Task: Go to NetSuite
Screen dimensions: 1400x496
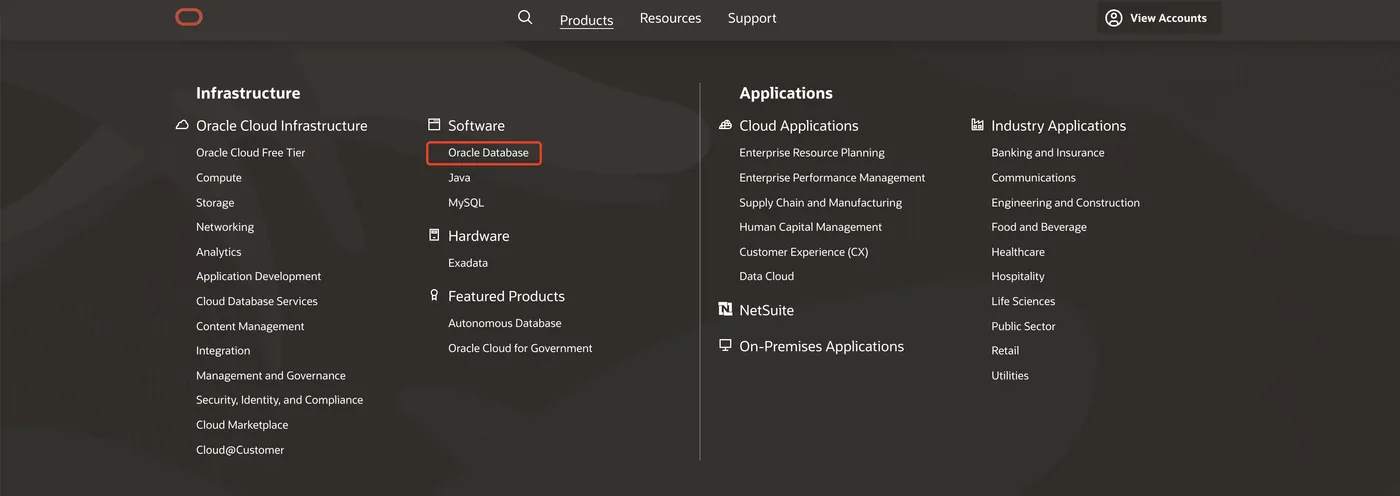Action: point(767,310)
